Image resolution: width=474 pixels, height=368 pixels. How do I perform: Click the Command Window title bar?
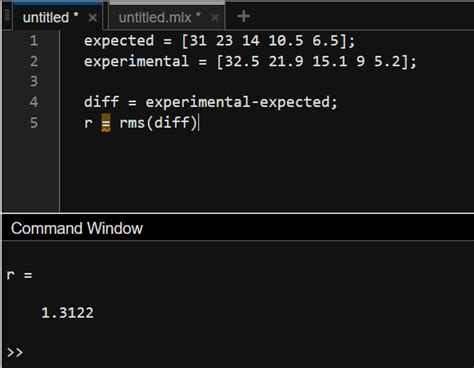pos(238,228)
